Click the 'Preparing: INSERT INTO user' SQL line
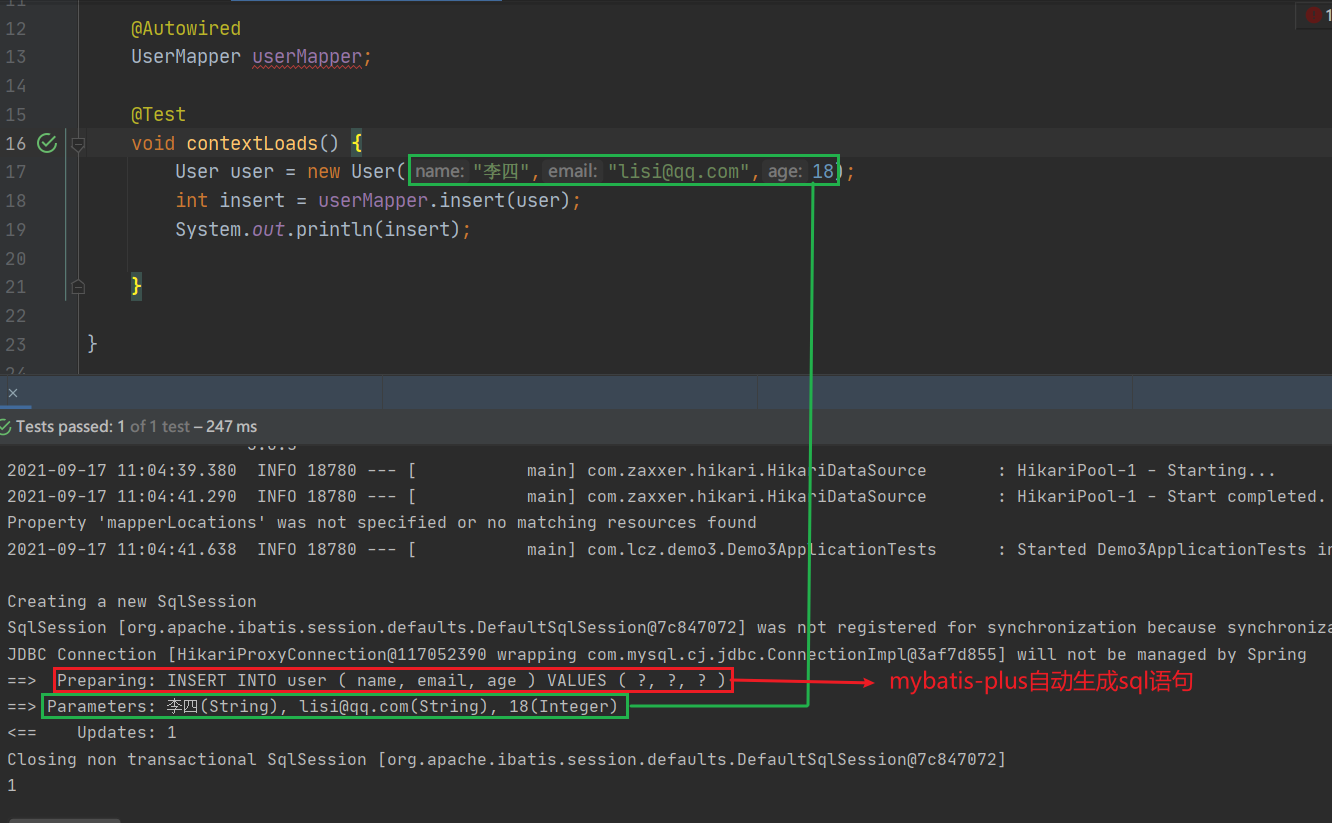The image size is (1332, 823). pos(391,681)
